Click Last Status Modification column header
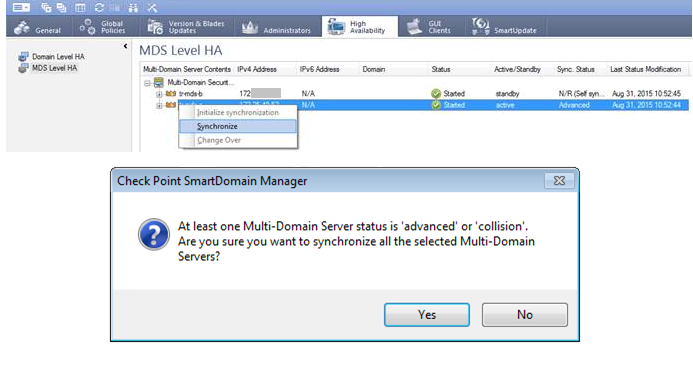 pyautogui.click(x=648, y=69)
